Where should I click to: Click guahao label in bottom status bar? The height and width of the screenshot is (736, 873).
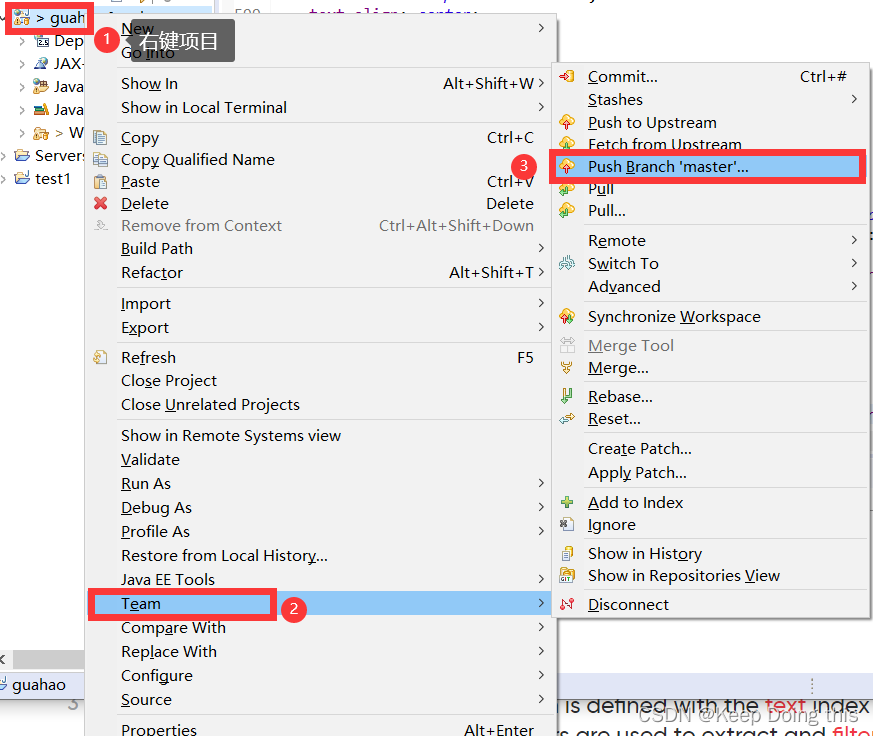pos(38,684)
